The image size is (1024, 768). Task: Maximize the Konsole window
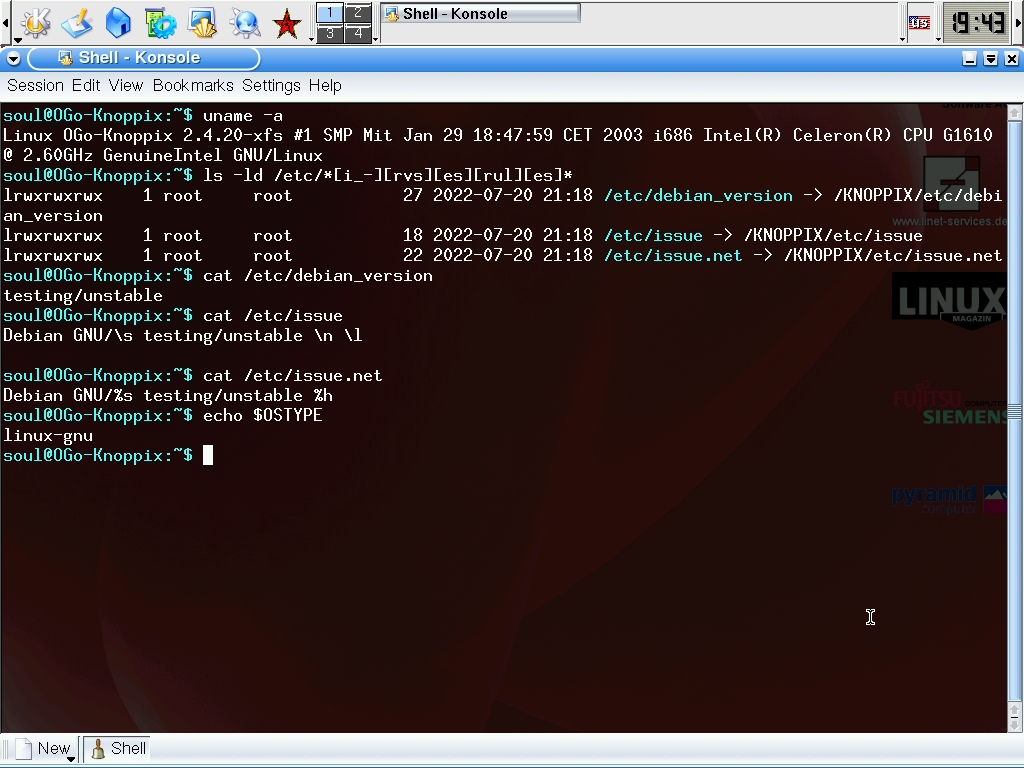(991, 59)
